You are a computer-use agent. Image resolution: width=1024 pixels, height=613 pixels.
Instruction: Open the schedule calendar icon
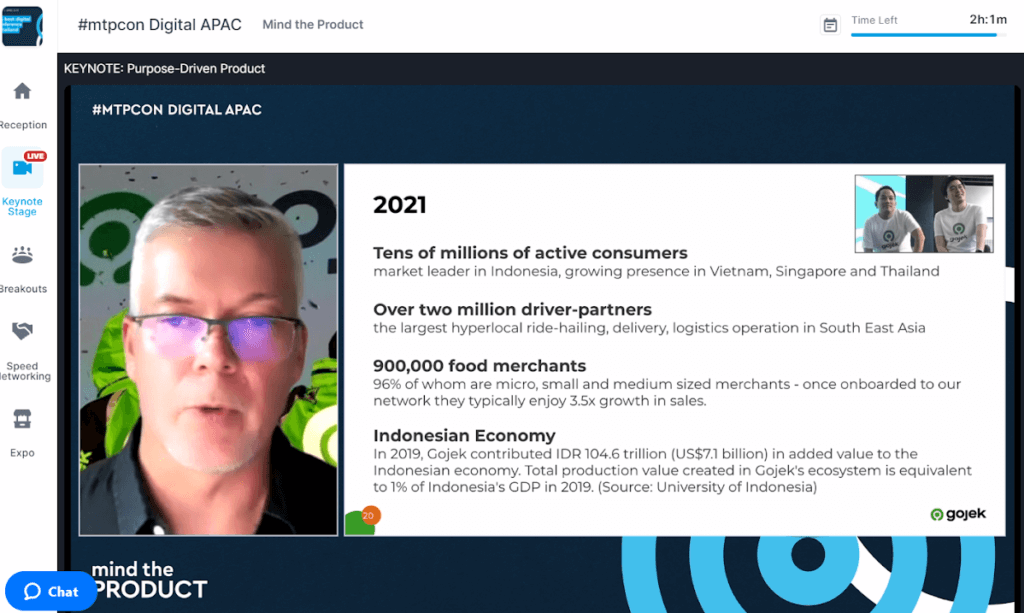click(x=830, y=25)
